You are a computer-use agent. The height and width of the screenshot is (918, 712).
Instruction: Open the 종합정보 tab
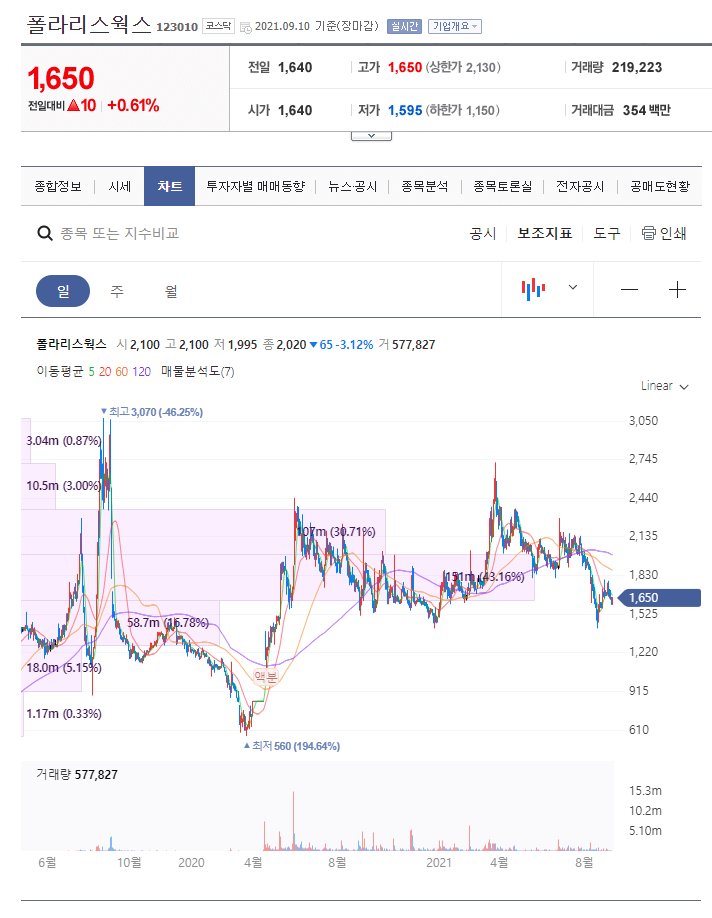[57, 186]
